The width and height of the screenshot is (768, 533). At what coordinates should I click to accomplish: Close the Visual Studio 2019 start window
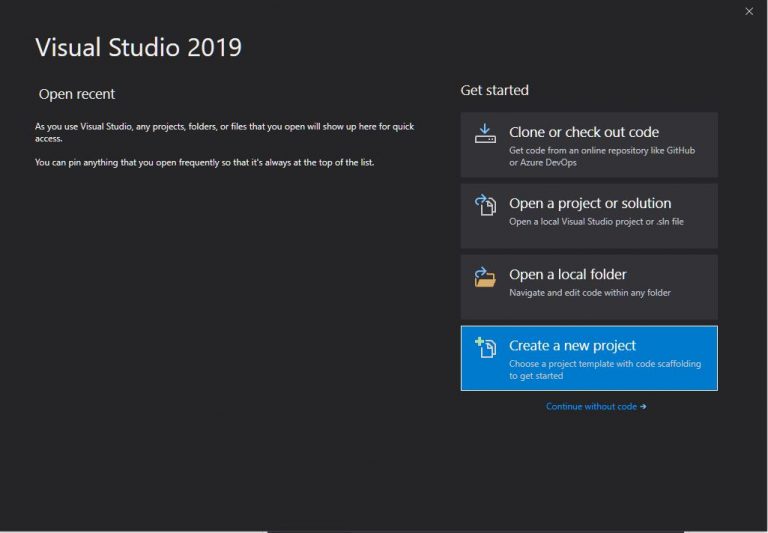749,11
